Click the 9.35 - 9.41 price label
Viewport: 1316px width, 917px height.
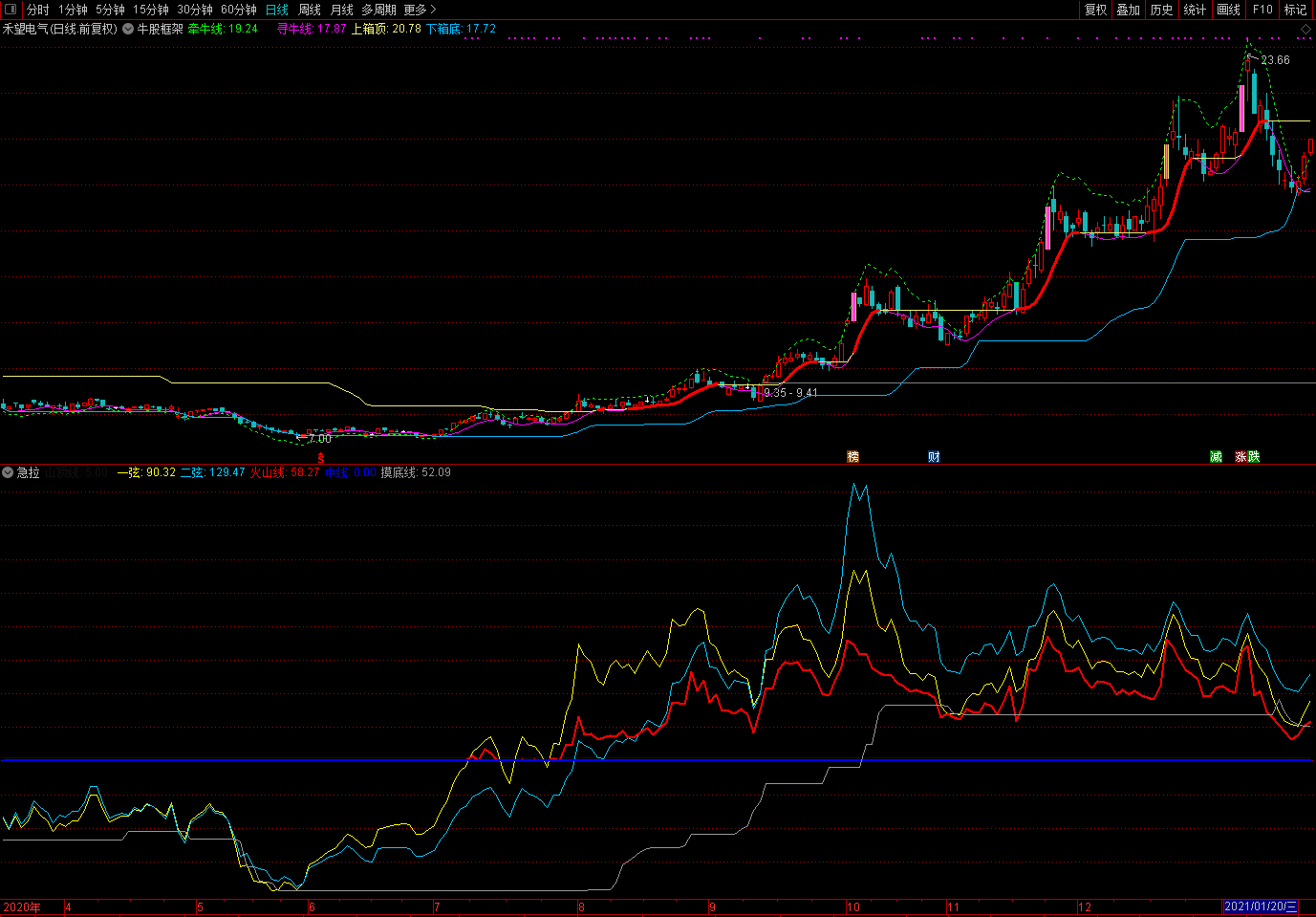[x=790, y=393]
